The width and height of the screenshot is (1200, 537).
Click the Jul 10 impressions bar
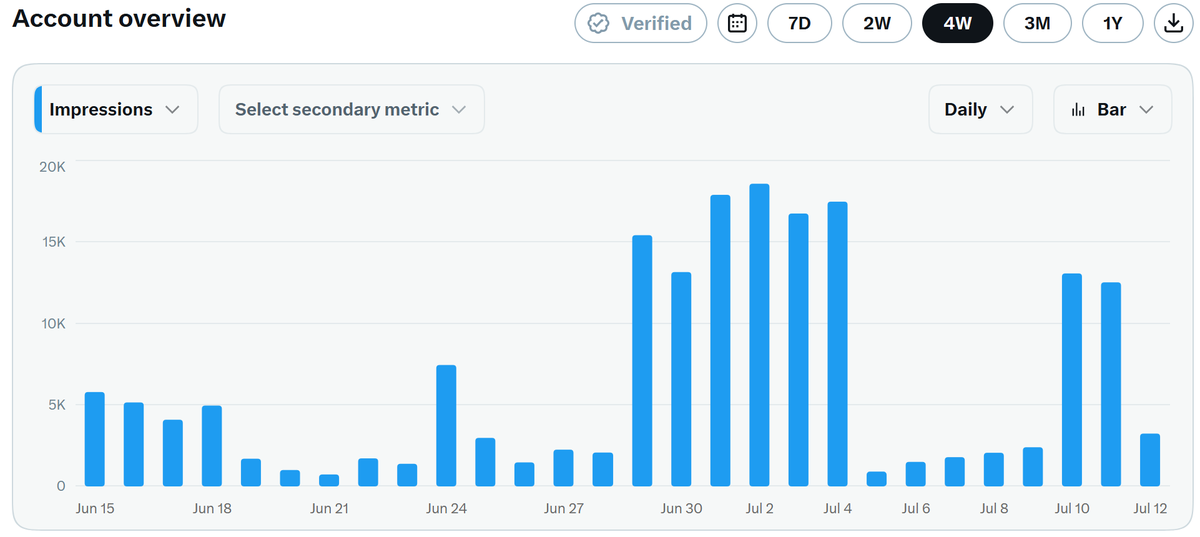(1072, 380)
